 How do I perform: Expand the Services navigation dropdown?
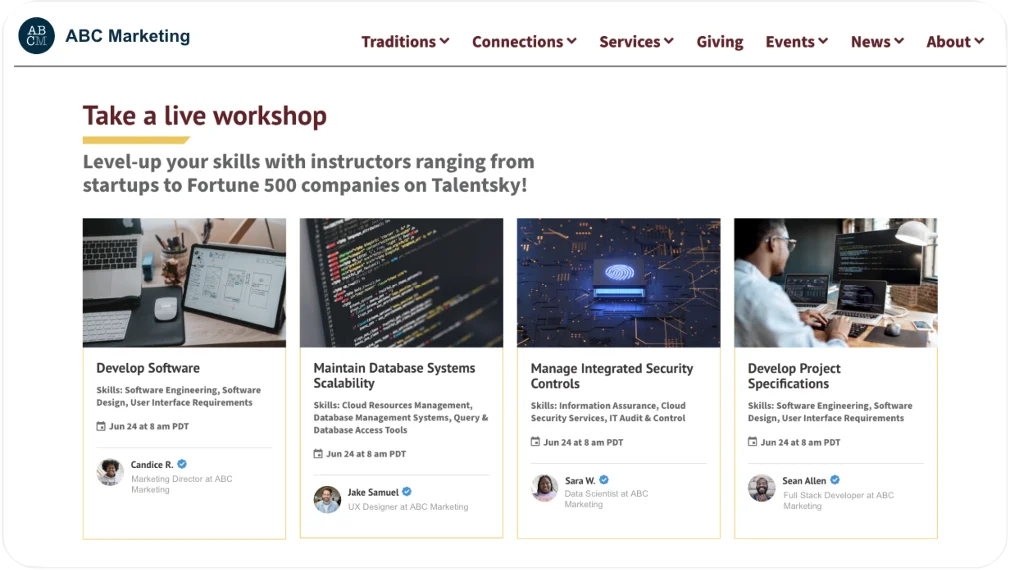(x=636, y=41)
